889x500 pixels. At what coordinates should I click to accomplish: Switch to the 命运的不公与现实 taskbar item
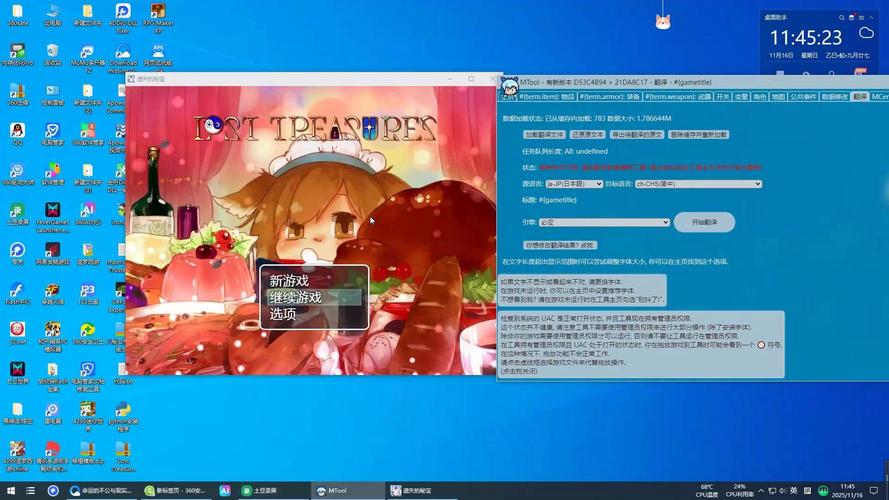coord(101,490)
